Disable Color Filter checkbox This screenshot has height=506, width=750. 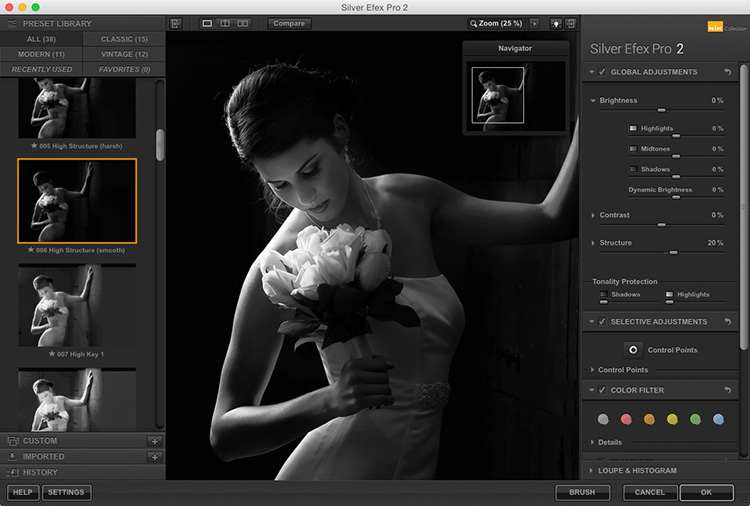point(602,390)
